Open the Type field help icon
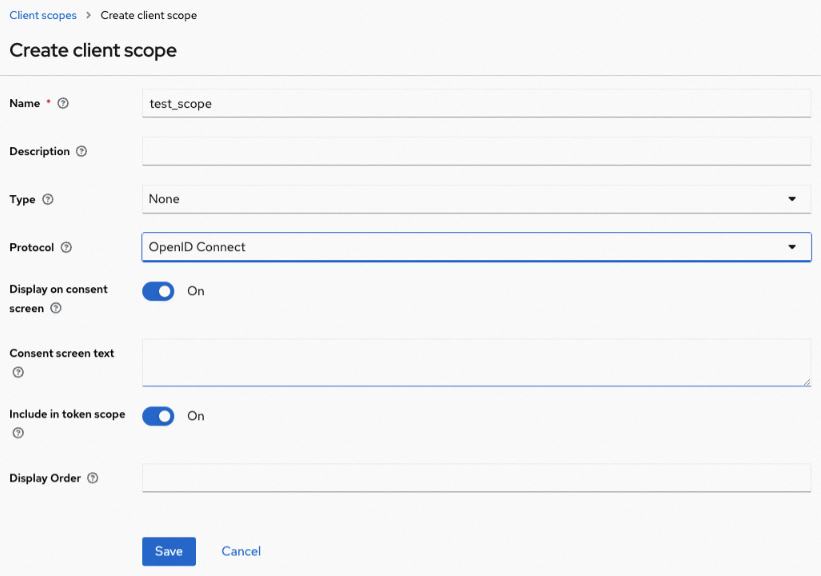This screenshot has width=821, height=576. (x=48, y=200)
